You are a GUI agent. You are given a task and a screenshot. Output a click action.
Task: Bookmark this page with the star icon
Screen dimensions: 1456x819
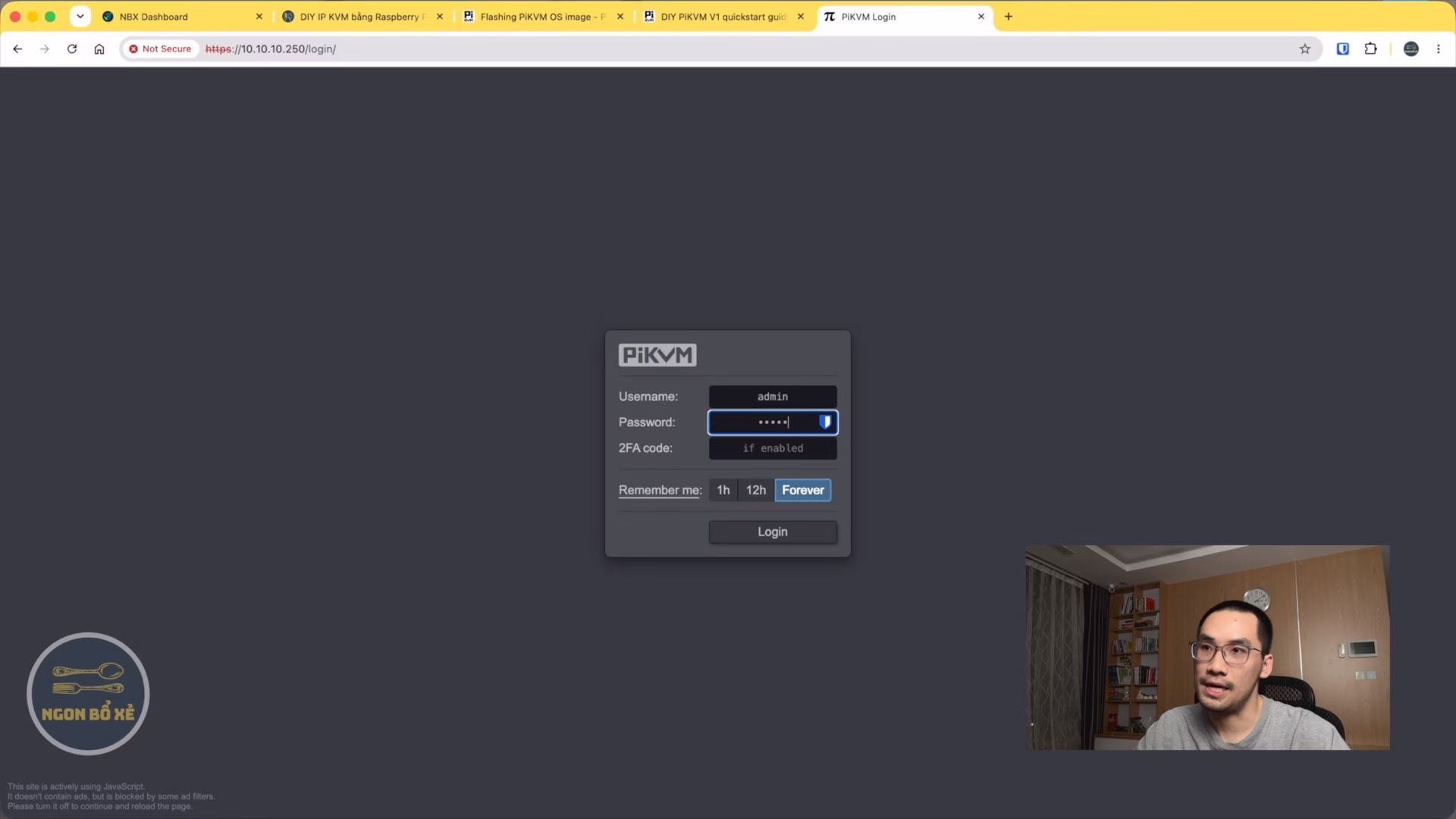(x=1305, y=49)
